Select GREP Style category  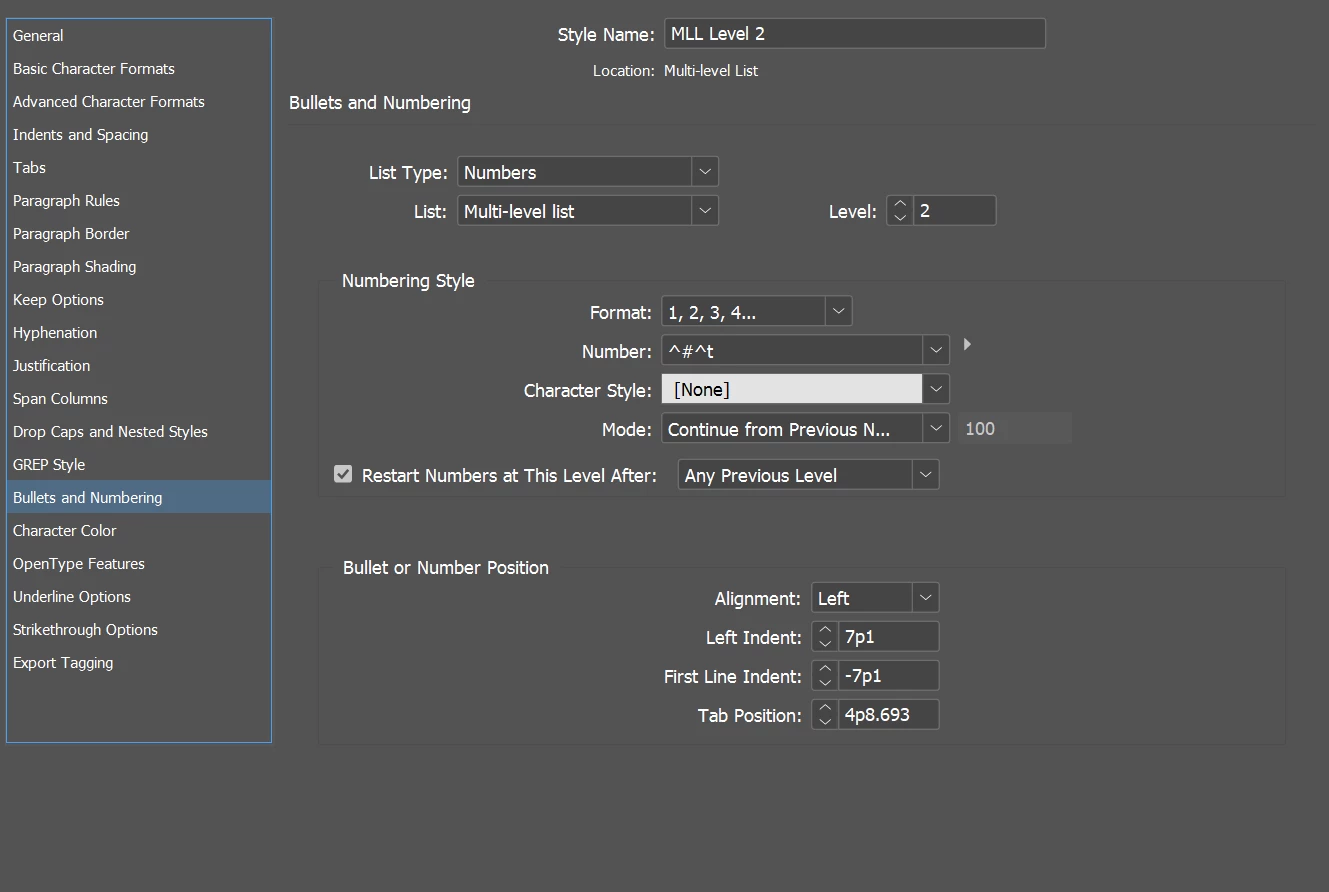pos(138,464)
